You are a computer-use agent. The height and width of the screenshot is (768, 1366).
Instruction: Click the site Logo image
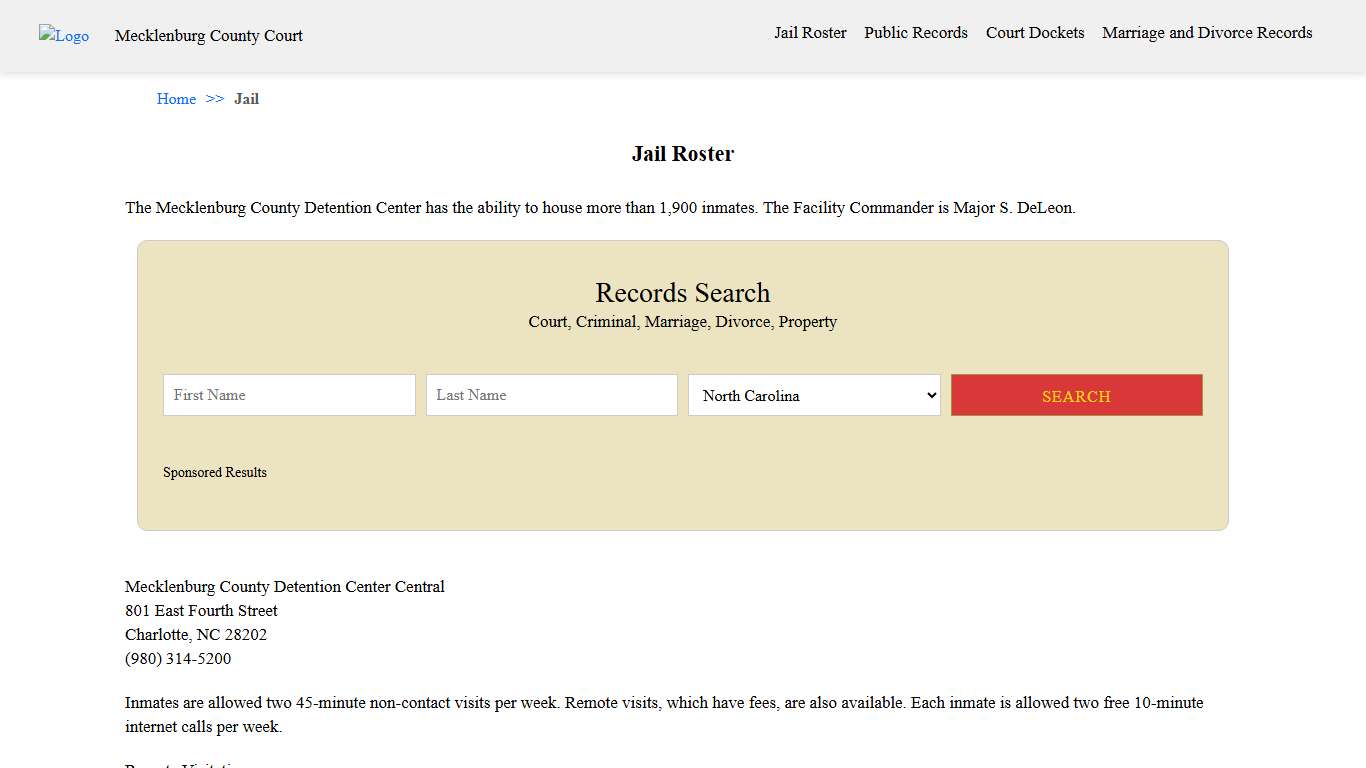point(63,36)
